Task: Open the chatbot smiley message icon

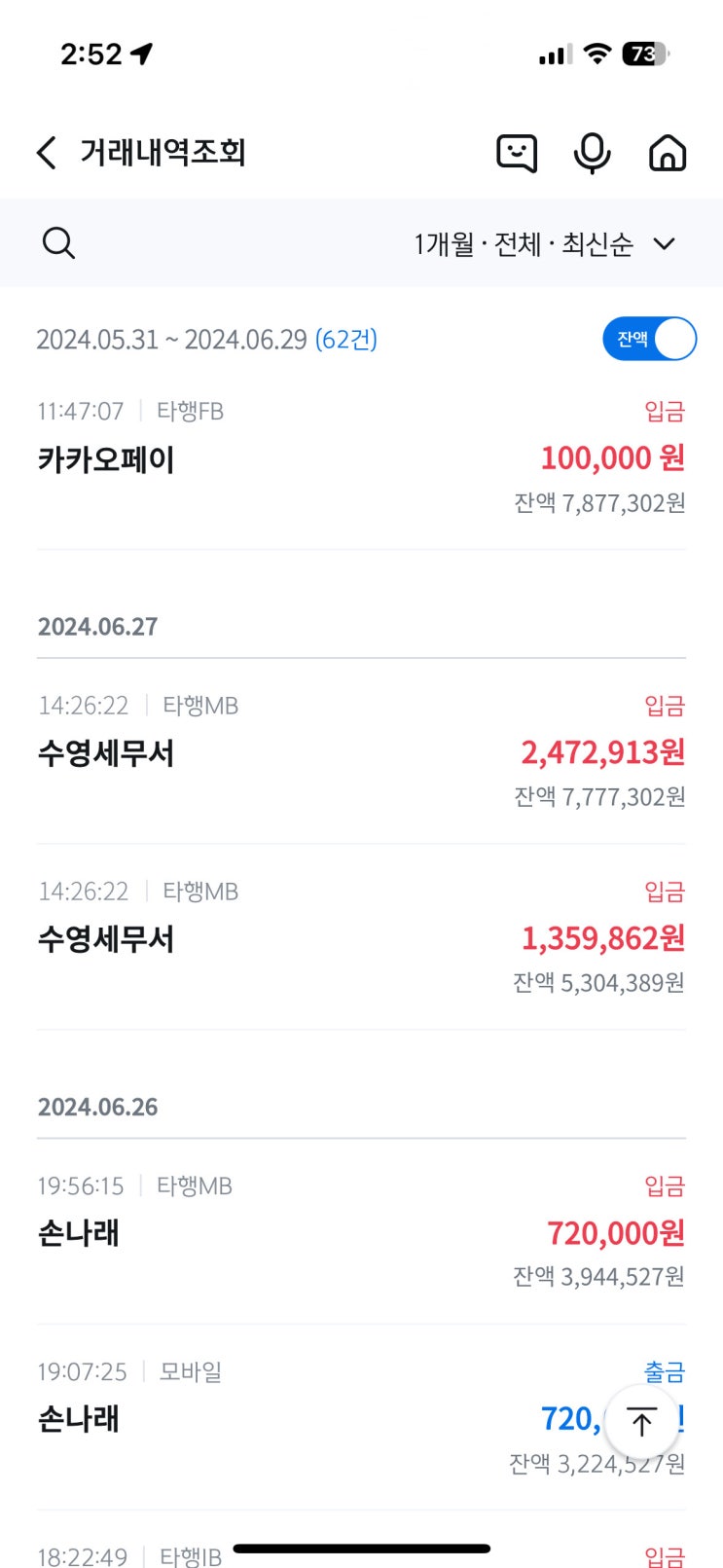Action: coord(517,153)
